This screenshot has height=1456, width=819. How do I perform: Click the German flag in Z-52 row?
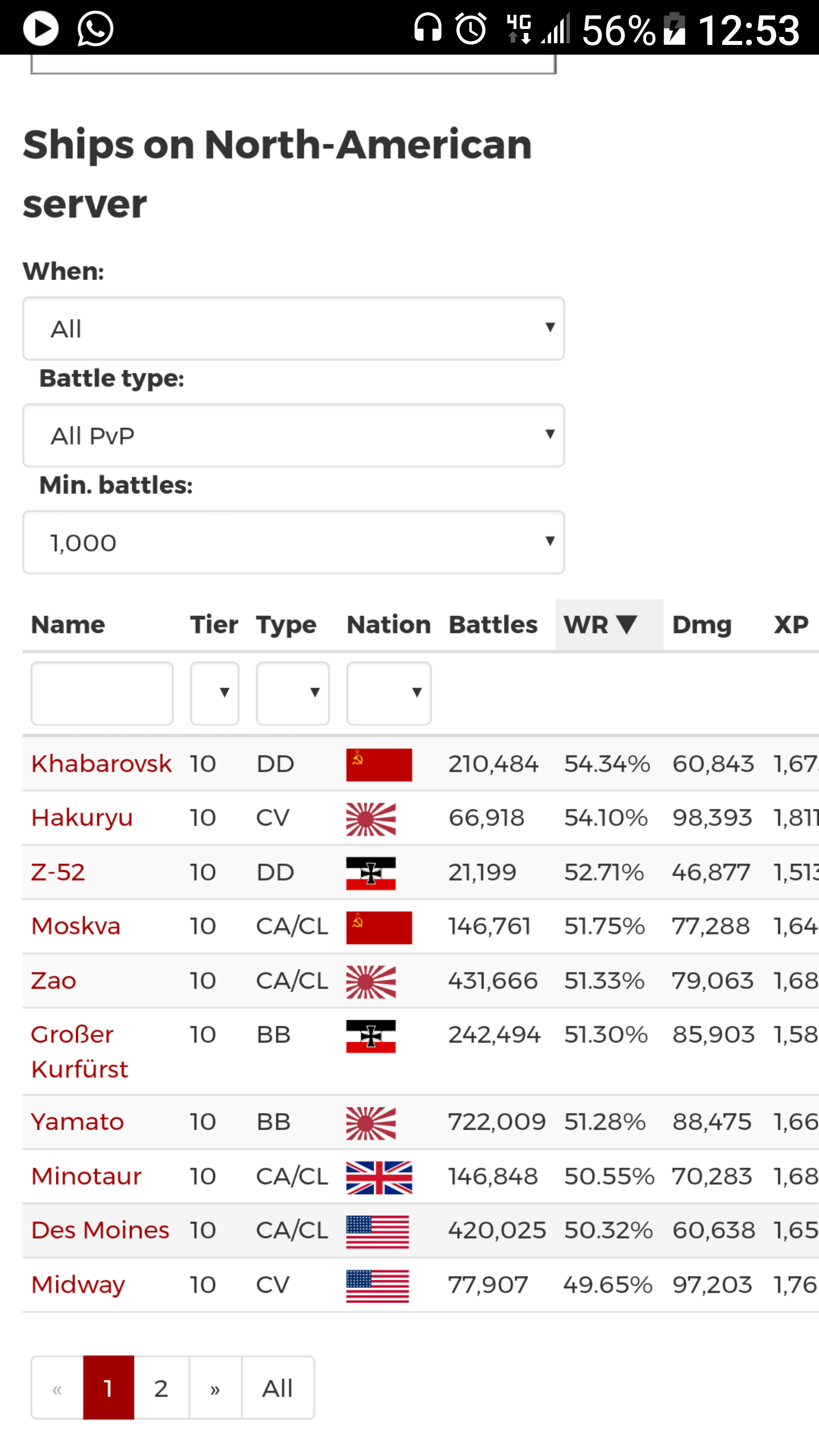pyautogui.click(x=371, y=873)
